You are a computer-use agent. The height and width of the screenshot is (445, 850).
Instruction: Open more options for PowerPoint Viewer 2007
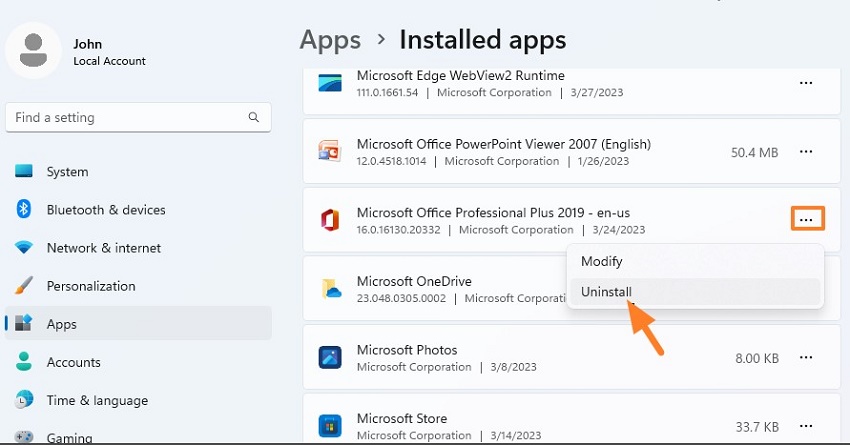pyautogui.click(x=806, y=152)
